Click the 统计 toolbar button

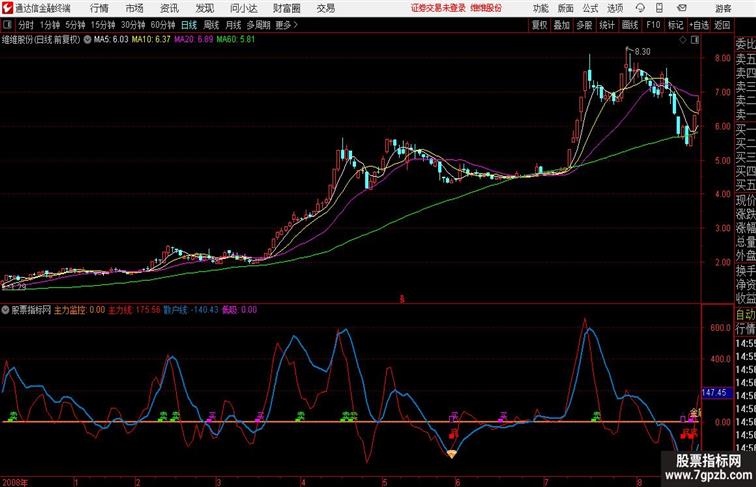[x=607, y=25]
